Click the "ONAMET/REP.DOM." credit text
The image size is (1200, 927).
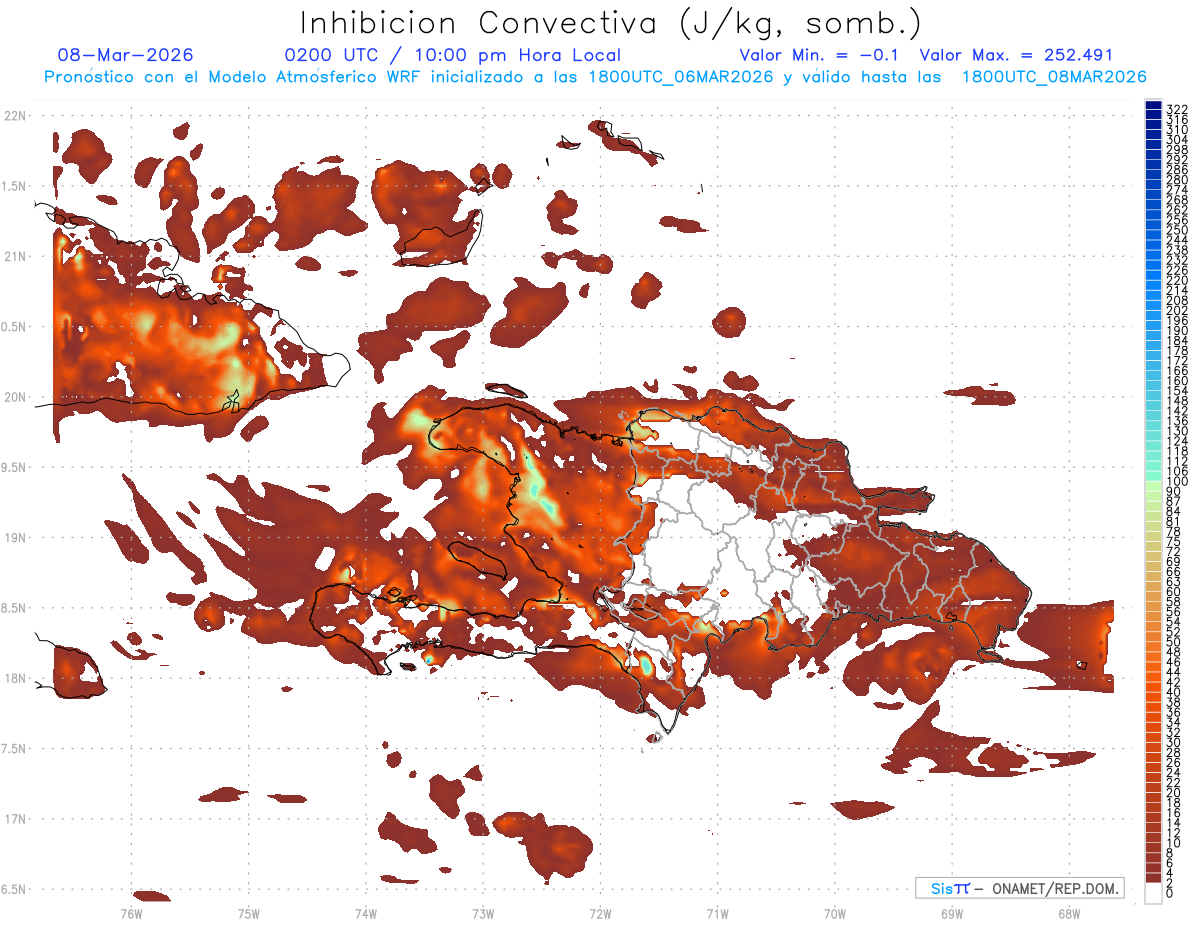click(x=1055, y=888)
